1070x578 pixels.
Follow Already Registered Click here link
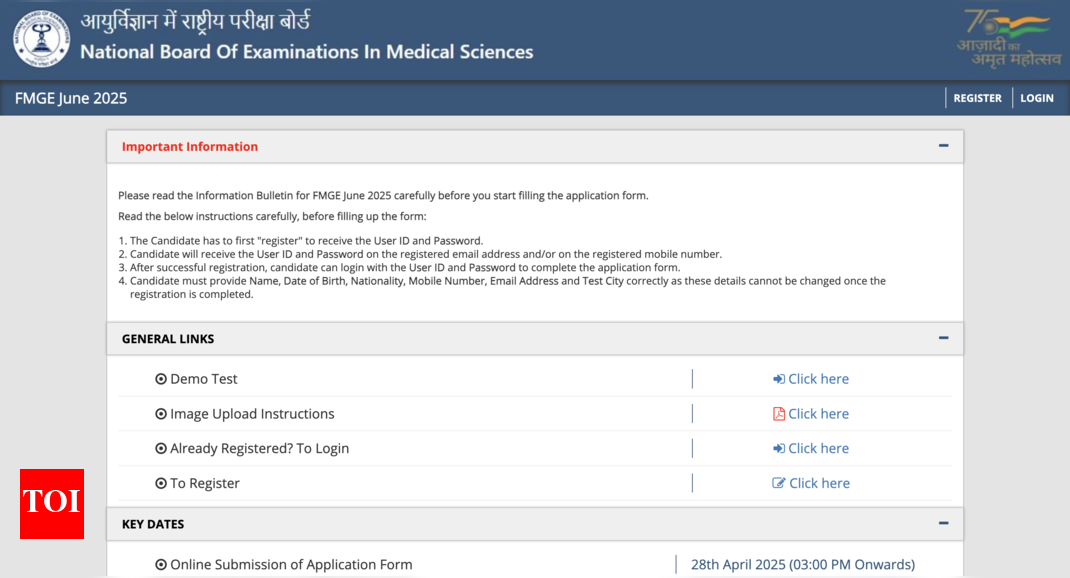point(818,448)
